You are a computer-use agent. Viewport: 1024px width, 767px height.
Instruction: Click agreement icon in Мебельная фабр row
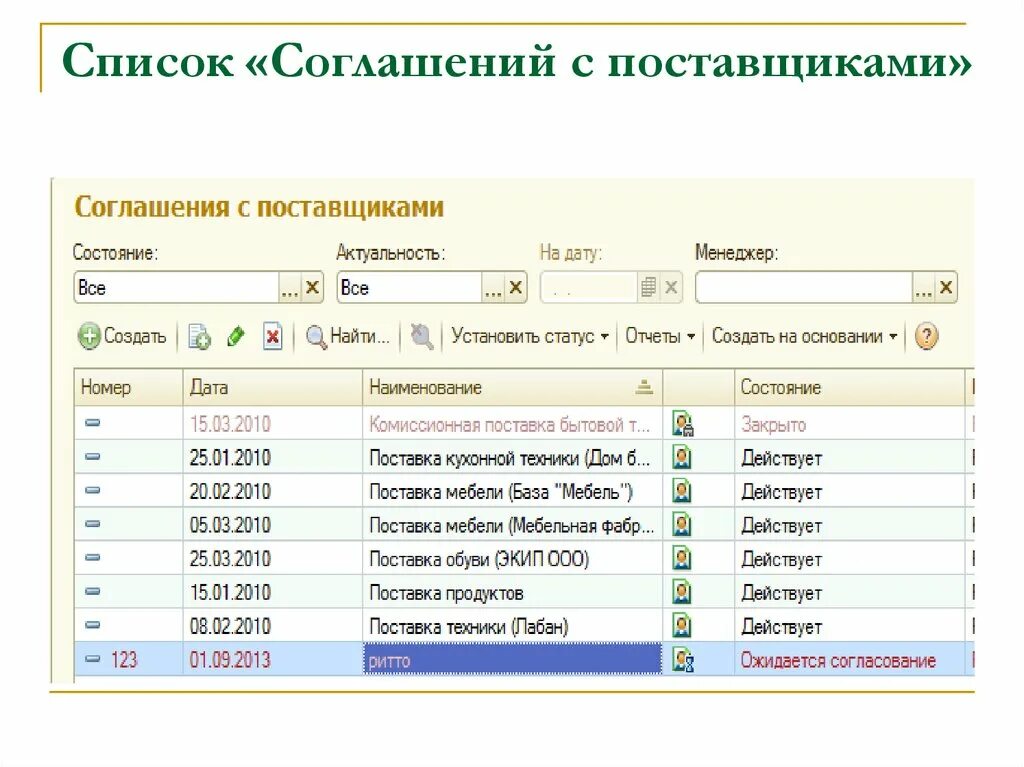pyautogui.click(x=682, y=525)
